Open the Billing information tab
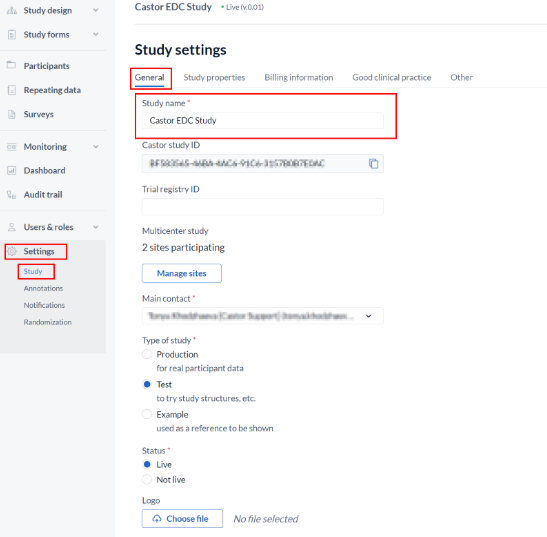 click(299, 77)
